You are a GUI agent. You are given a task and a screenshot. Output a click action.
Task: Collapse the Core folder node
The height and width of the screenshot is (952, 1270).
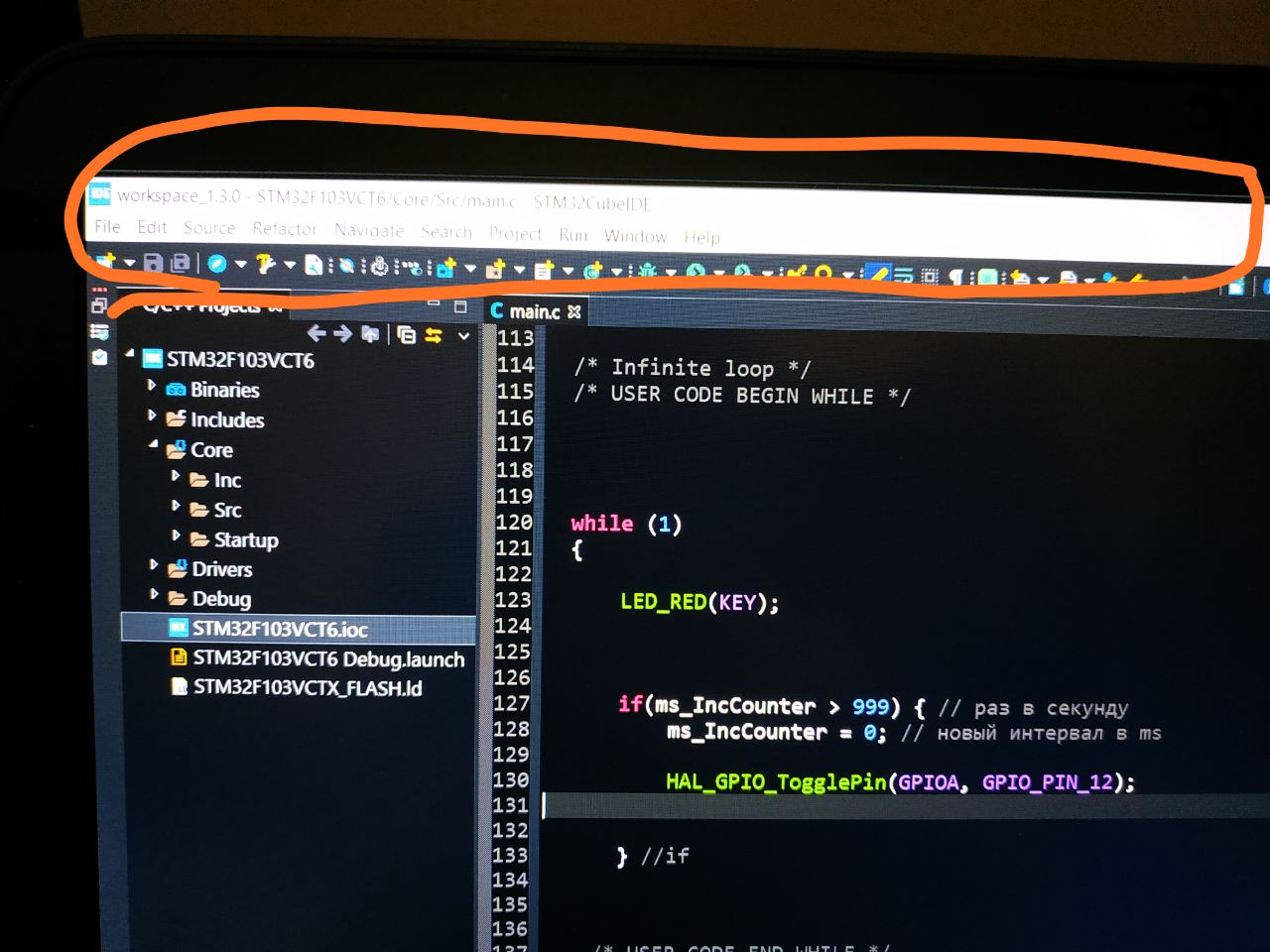154,445
